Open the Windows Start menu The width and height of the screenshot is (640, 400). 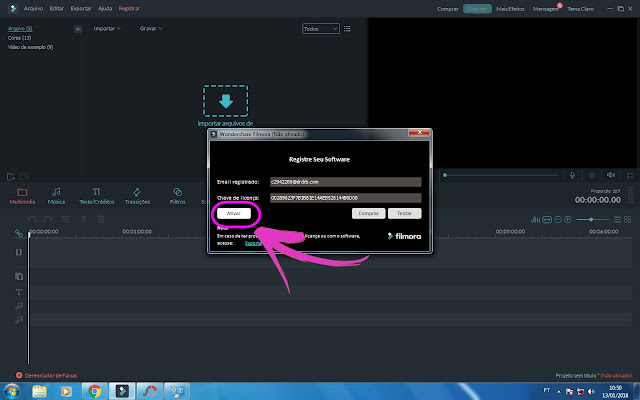[11, 391]
